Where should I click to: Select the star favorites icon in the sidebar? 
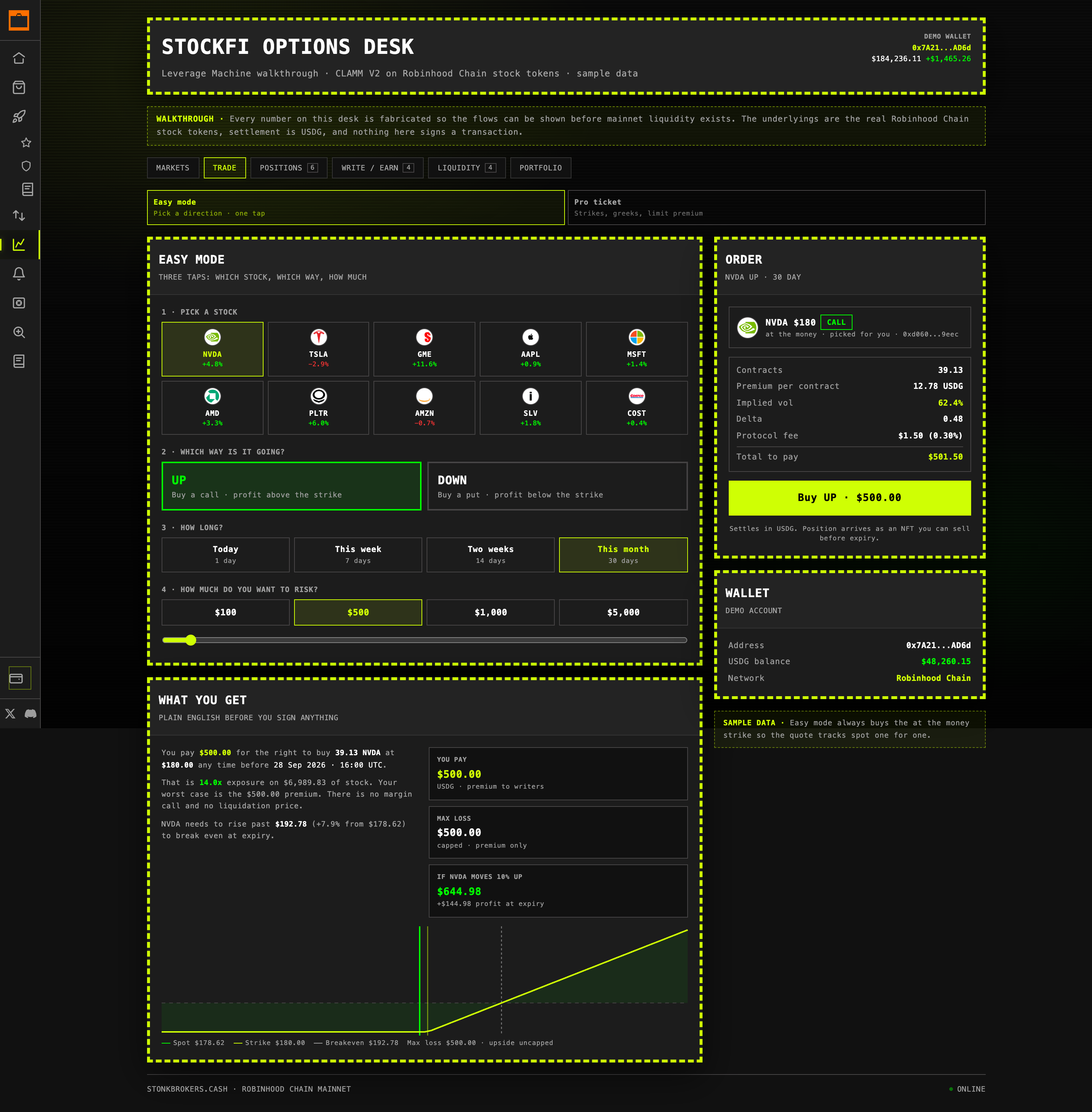26,142
